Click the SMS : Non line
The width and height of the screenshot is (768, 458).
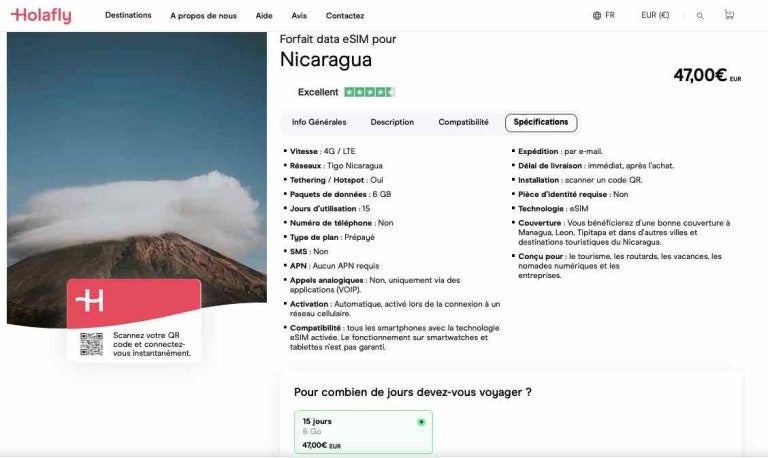point(309,251)
